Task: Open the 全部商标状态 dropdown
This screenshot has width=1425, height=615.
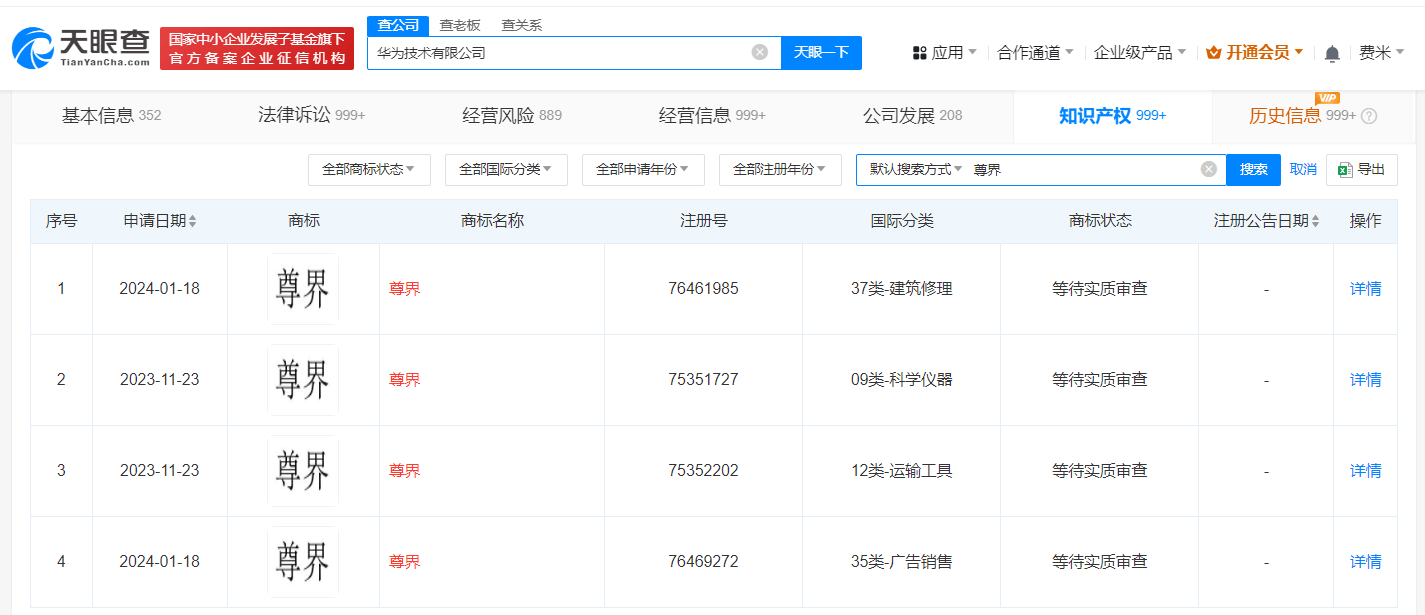Action: (369, 169)
